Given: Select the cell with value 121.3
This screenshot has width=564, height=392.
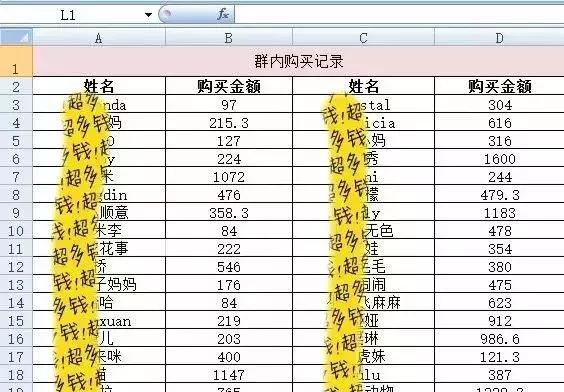Looking at the screenshot, I should coord(499,356).
